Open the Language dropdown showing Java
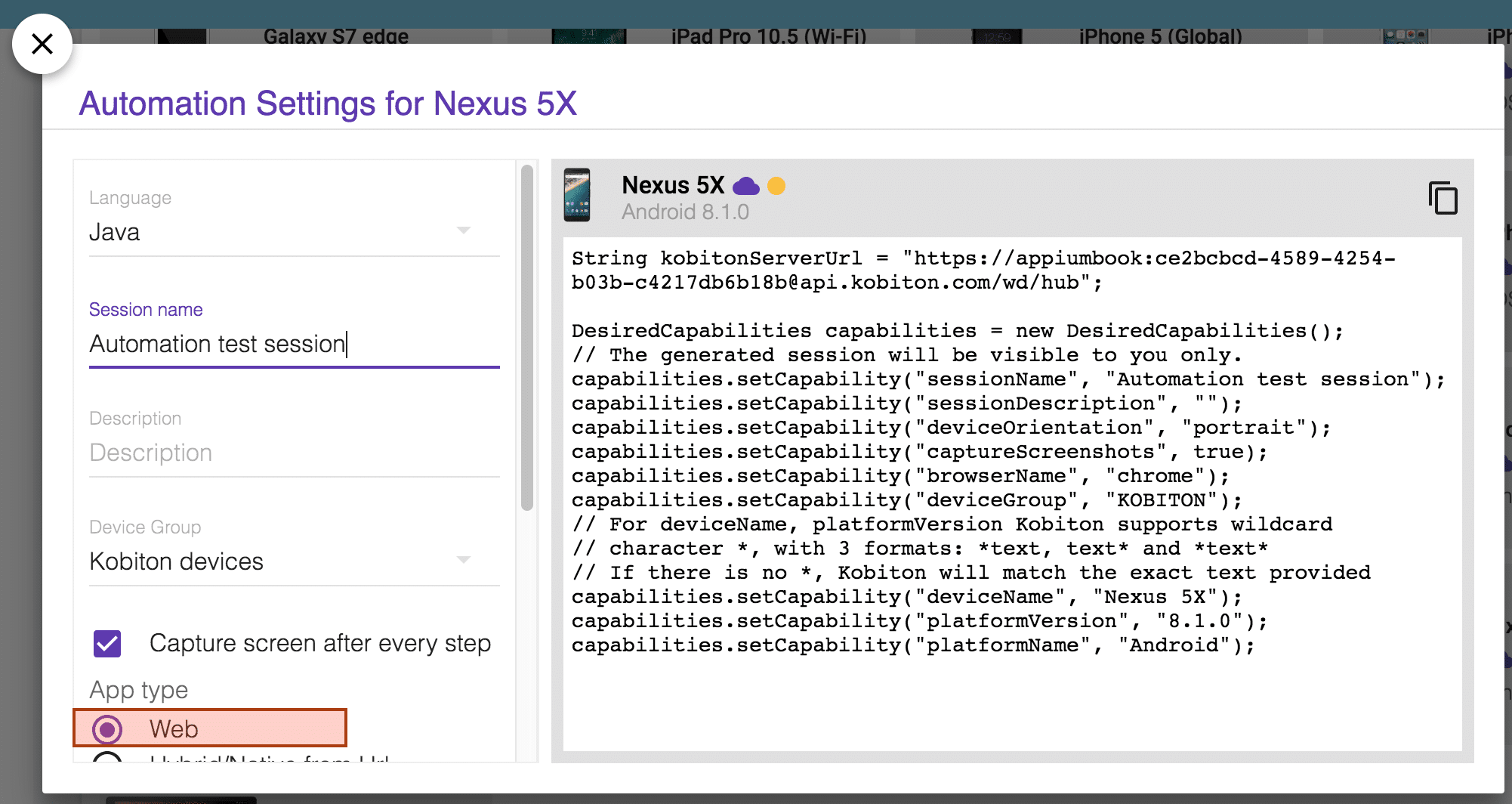Viewport: 1512px width, 804px height. tap(294, 232)
